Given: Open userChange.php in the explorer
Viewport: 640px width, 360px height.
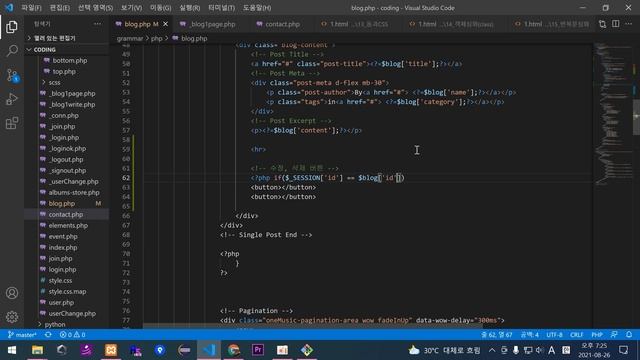Looking at the screenshot, I should click(72, 313).
